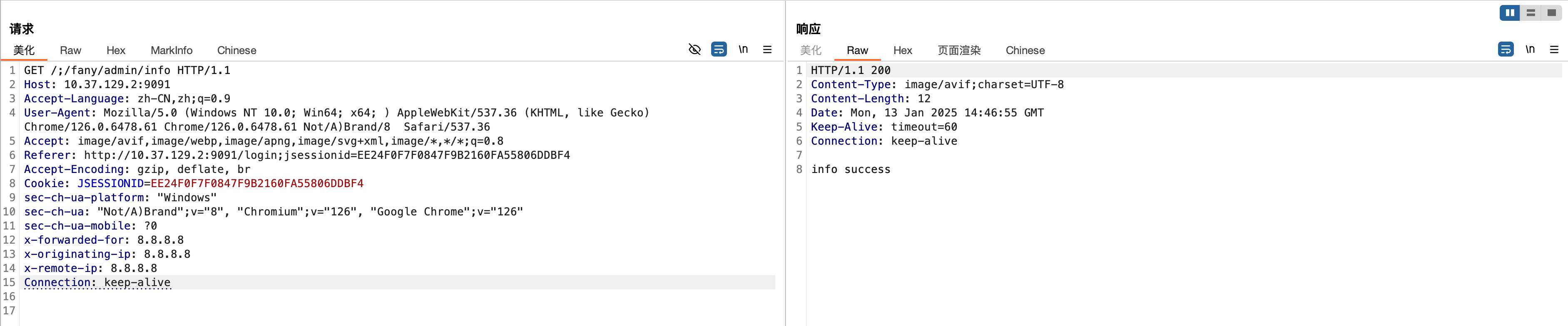
Task: Toggle word wrap in request panel
Action: pyautogui.click(x=718, y=49)
